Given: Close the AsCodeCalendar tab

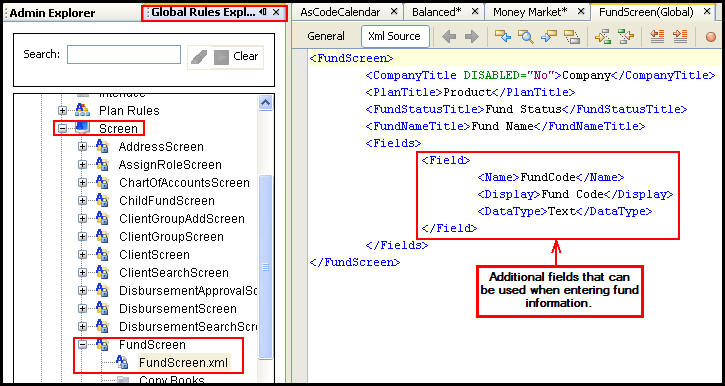Looking at the screenshot, I should pos(394,12).
